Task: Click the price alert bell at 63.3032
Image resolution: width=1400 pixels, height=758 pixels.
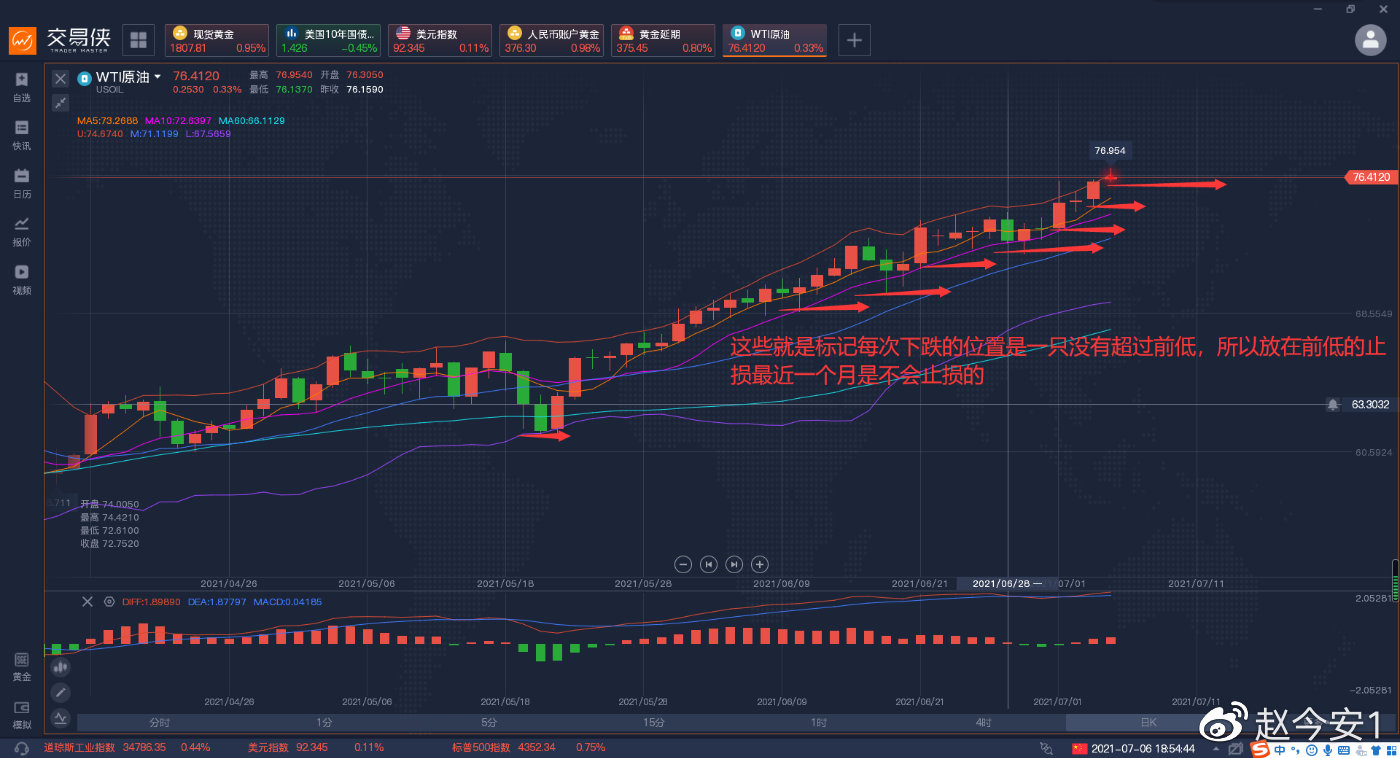Action: point(1333,405)
